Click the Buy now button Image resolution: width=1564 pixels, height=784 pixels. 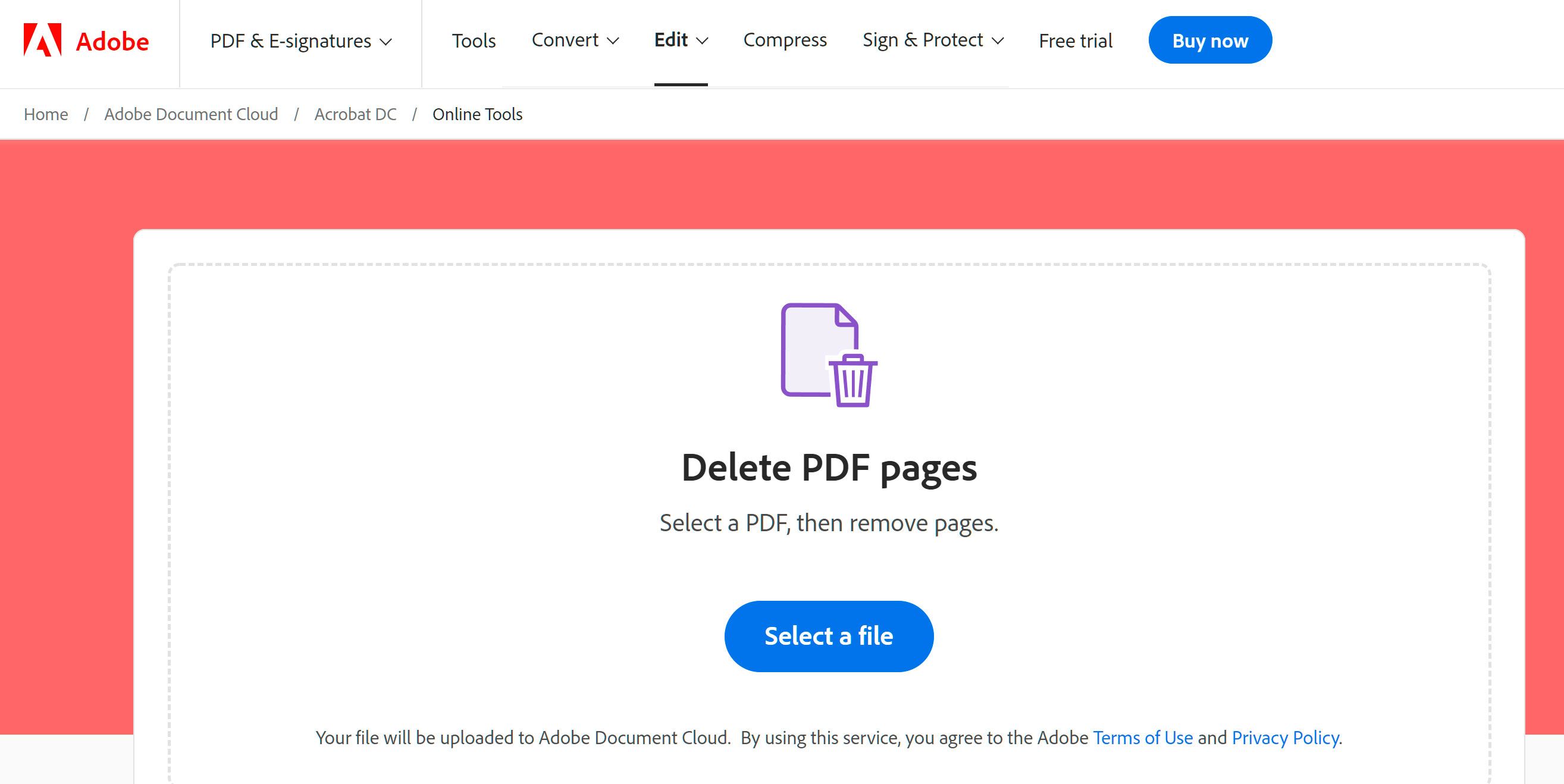click(1210, 40)
